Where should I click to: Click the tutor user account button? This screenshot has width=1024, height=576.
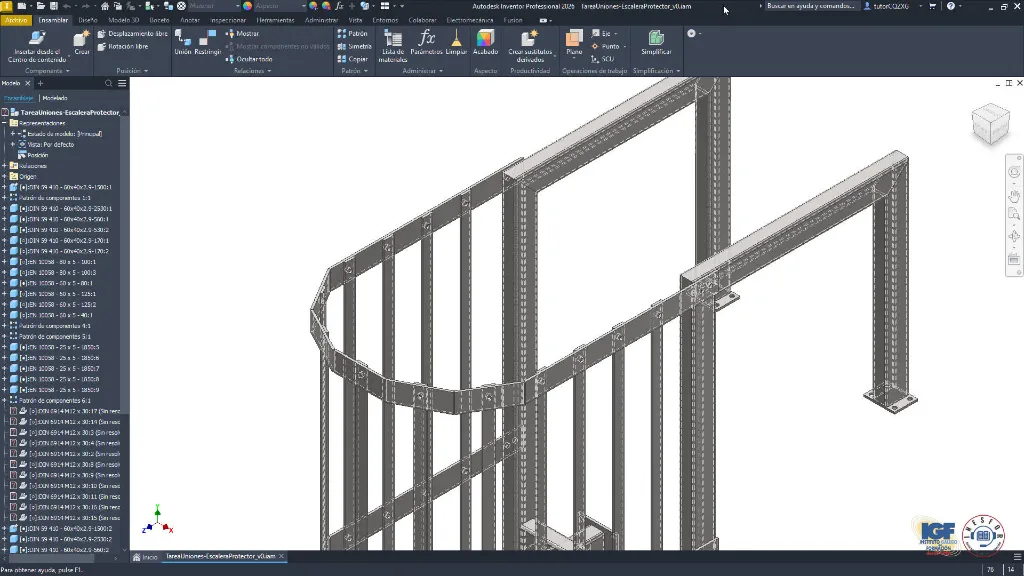886,6
